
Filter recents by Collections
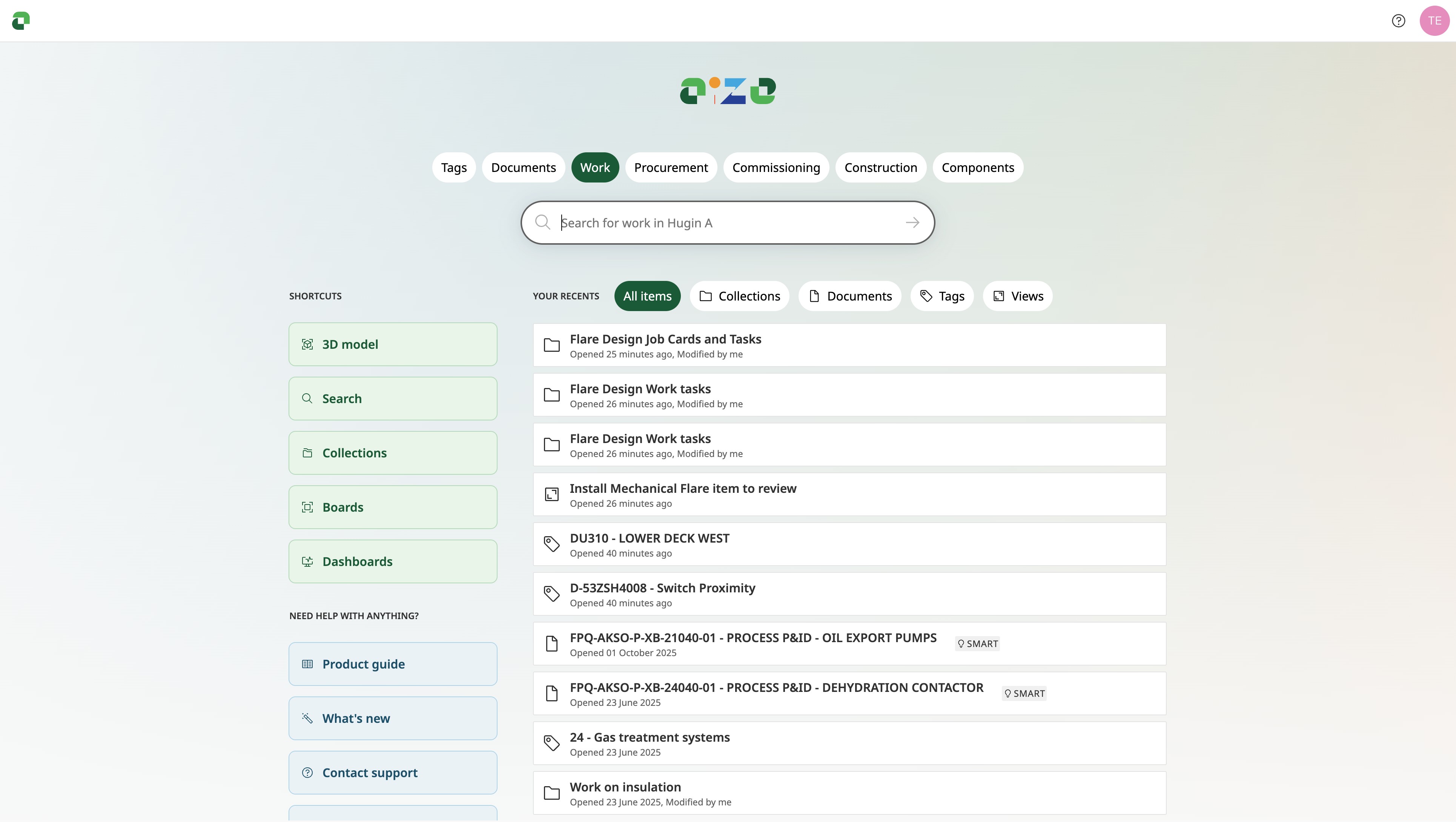(739, 296)
